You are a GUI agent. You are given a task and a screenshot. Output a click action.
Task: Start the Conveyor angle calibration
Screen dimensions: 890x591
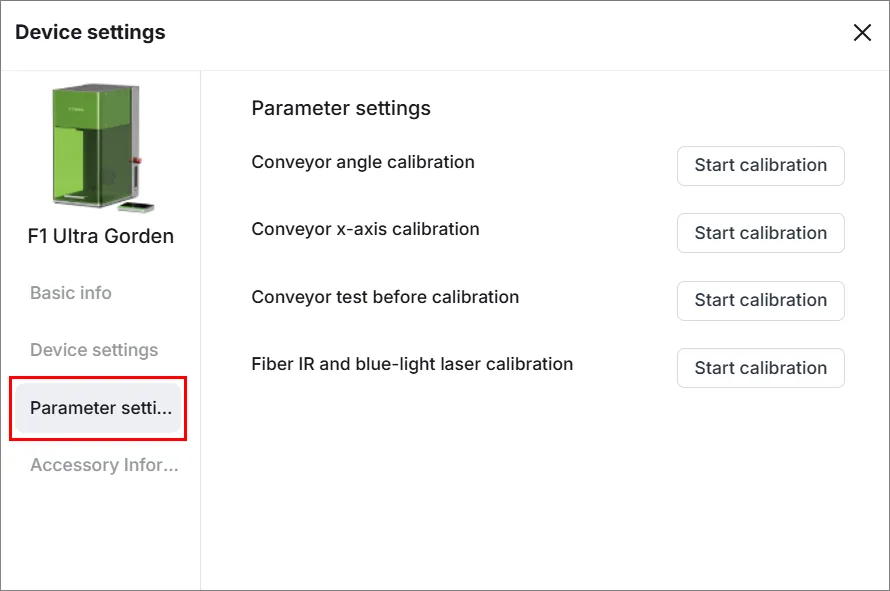click(761, 166)
